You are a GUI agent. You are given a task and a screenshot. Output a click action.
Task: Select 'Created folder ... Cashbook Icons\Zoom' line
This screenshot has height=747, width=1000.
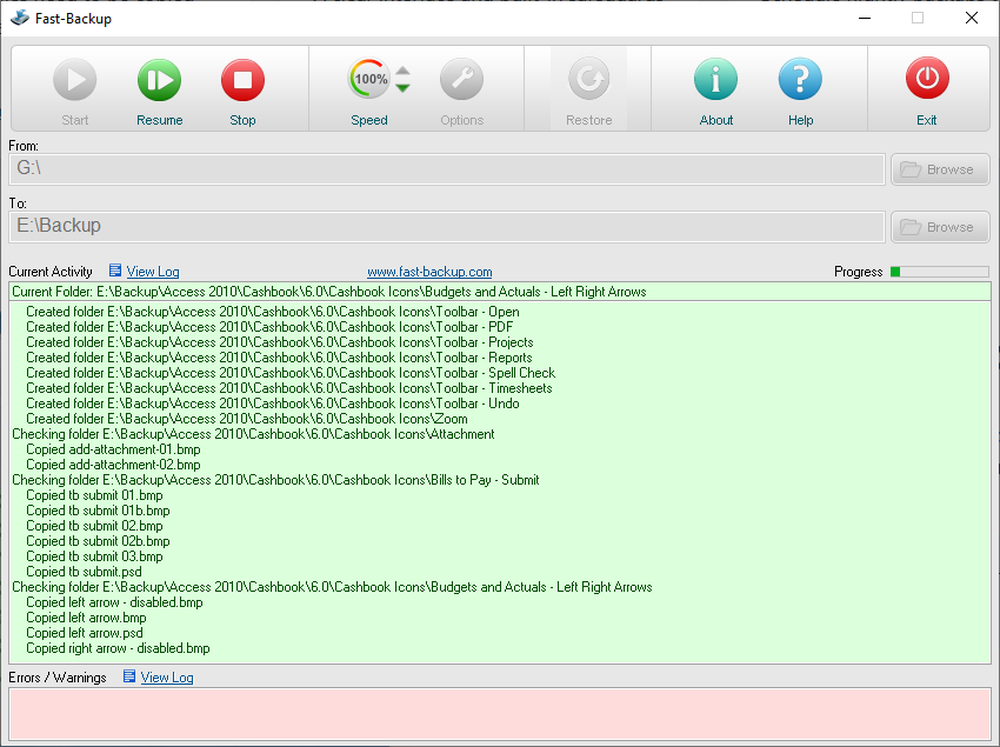point(247,419)
